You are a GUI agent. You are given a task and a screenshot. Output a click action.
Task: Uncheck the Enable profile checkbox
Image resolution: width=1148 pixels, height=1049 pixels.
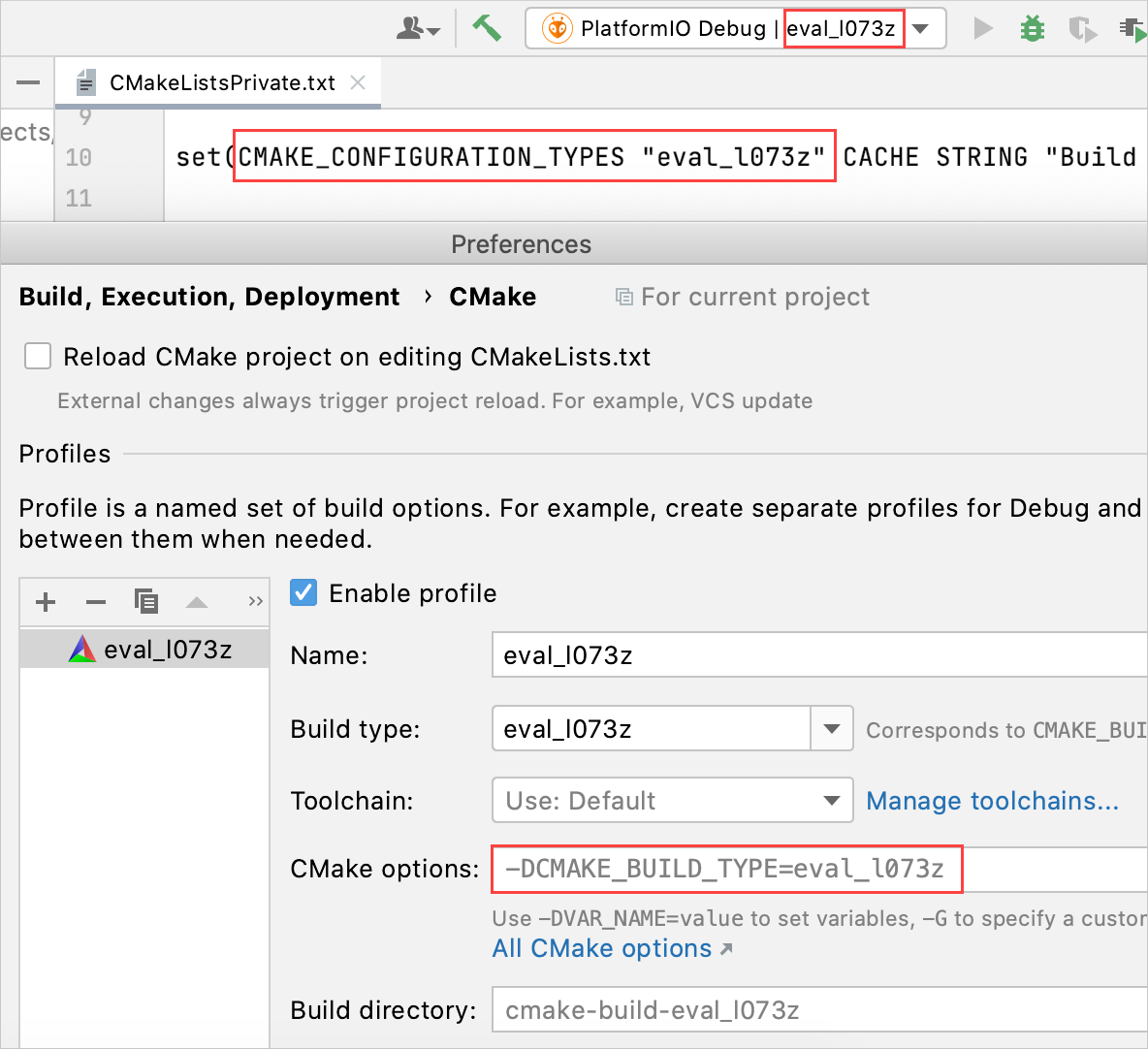pos(303,592)
